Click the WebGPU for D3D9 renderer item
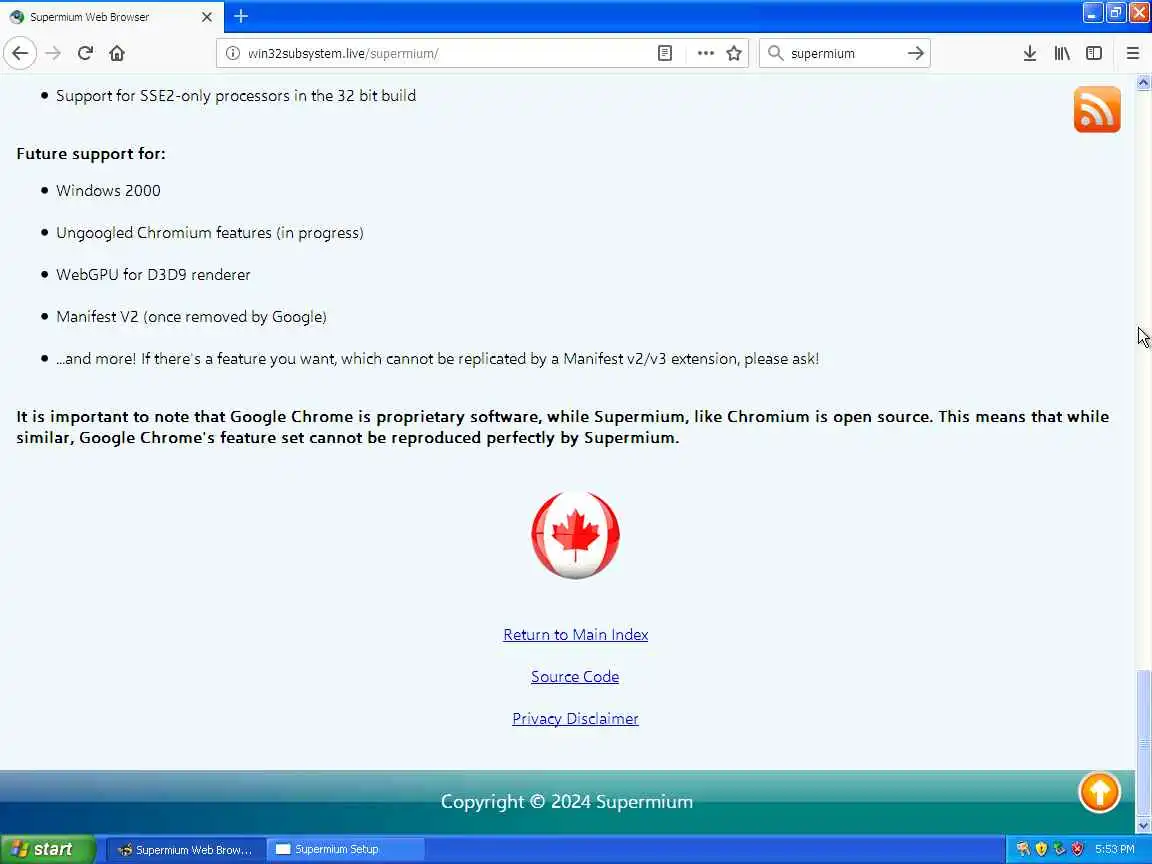This screenshot has width=1152, height=864. coord(153,275)
